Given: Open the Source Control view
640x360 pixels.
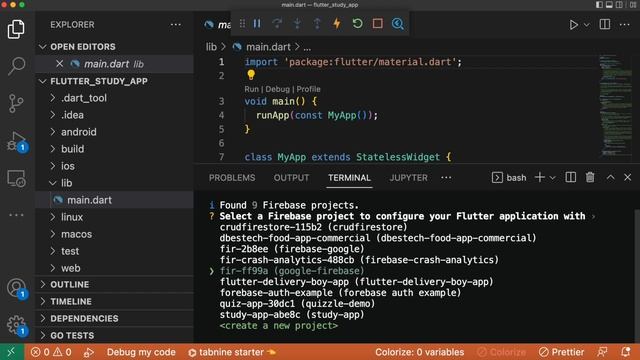Looking at the screenshot, I should tap(16, 103).
